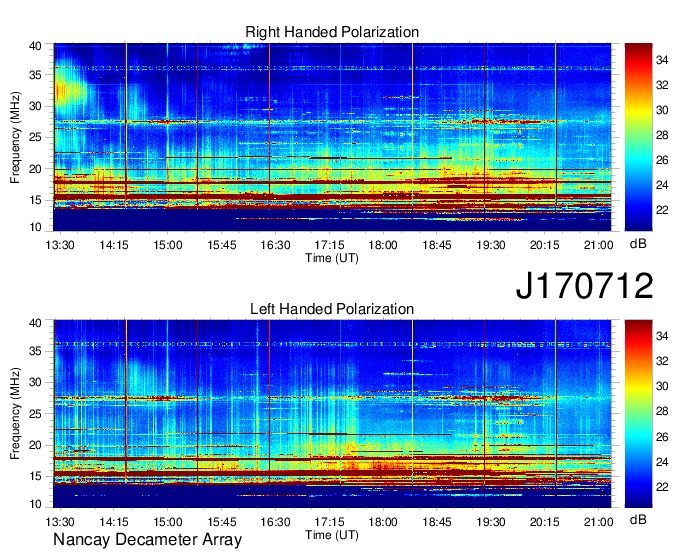Click 13:30 time tick on Right Handed plot
The height and width of the screenshot is (552, 680).
60,245
